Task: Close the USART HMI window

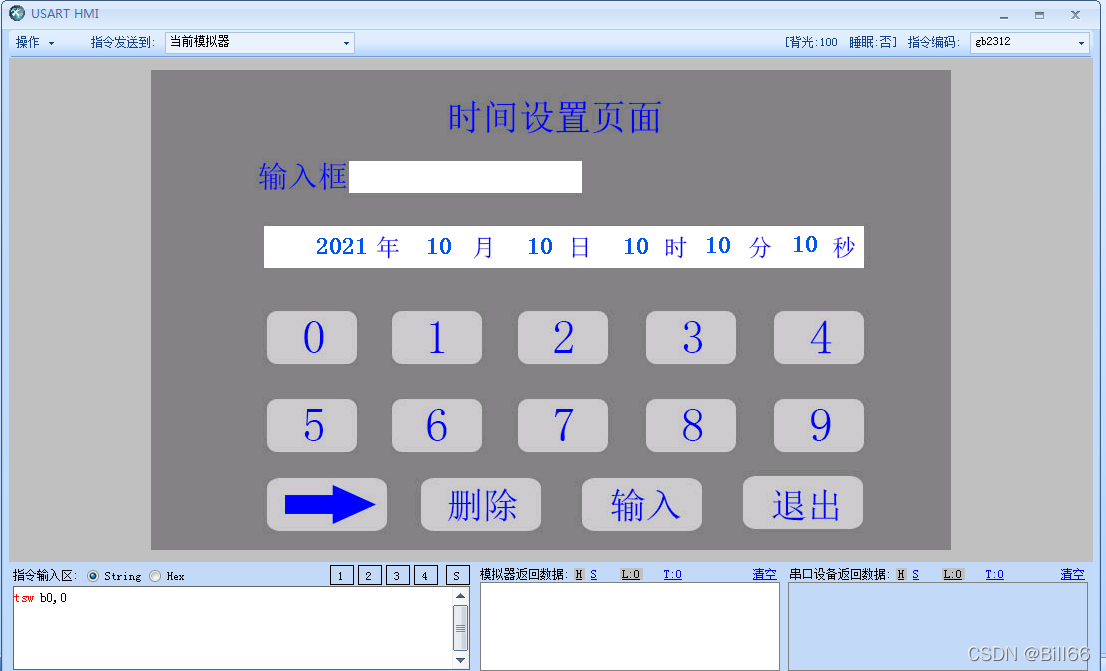Action: (x=1075, y=15)
